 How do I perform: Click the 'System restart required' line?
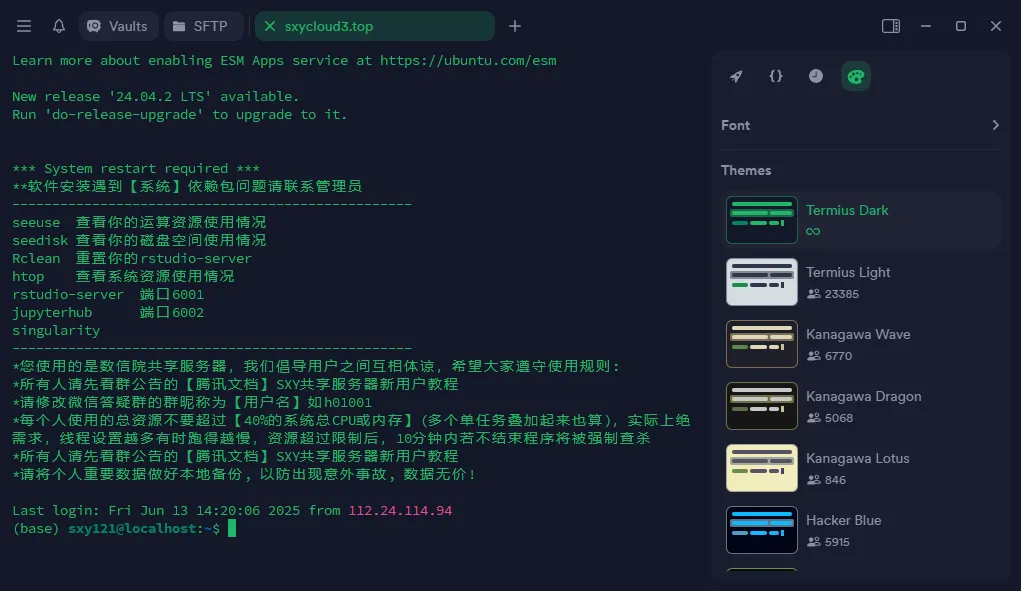[135, 169]
